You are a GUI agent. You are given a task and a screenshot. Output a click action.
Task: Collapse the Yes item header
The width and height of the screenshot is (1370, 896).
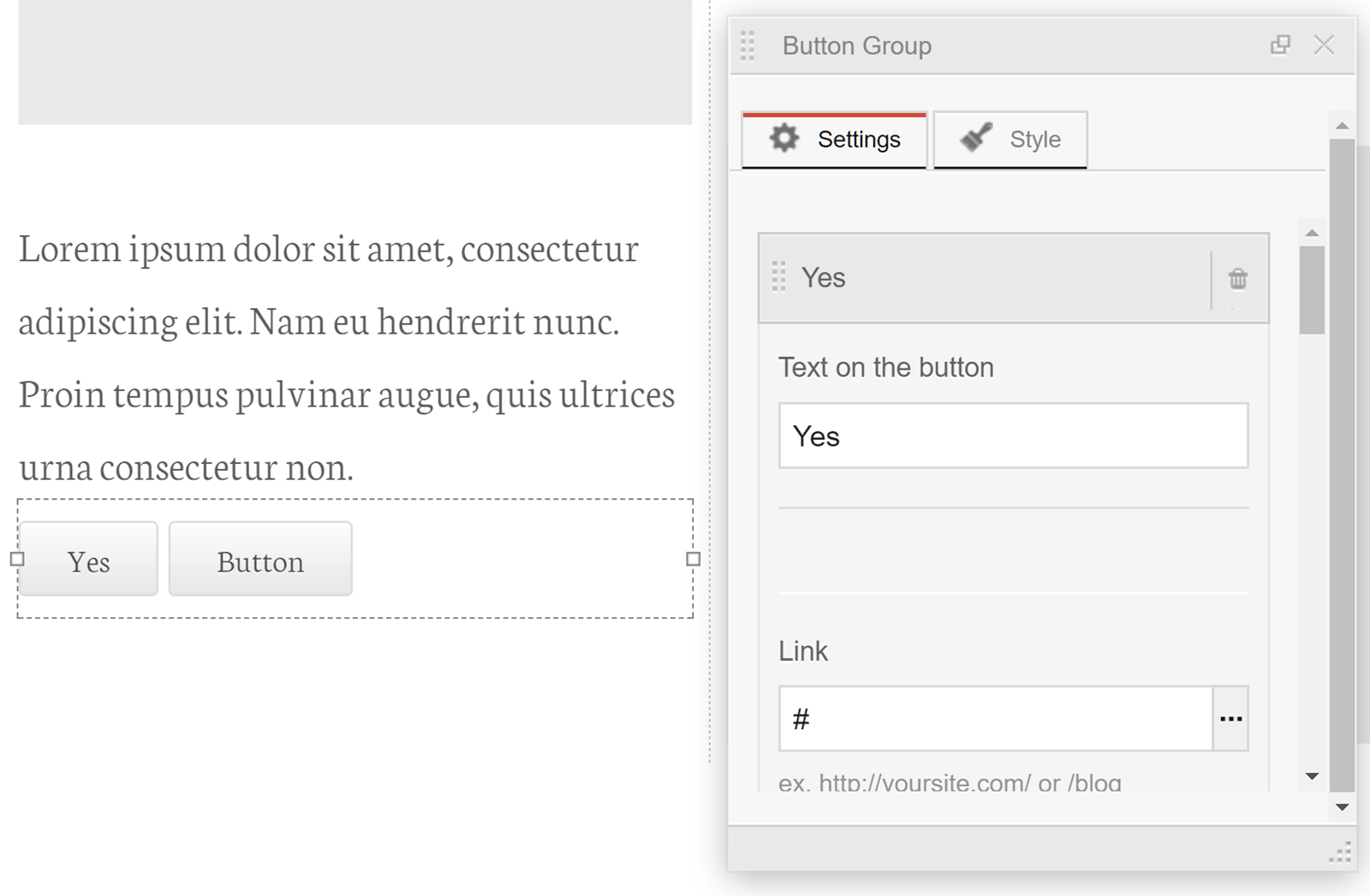coord(985,278)
